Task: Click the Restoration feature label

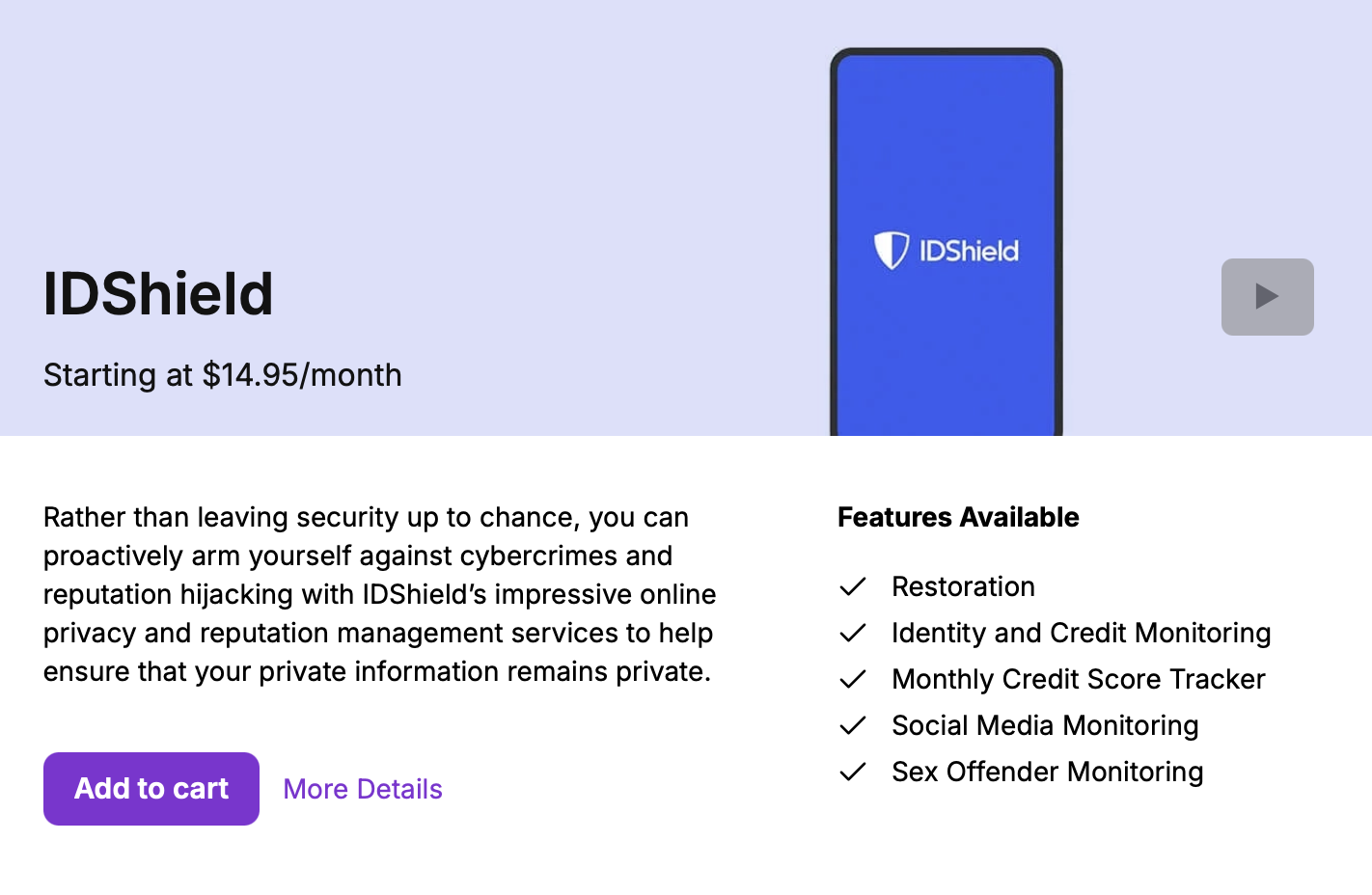Action: coord(963,586)
